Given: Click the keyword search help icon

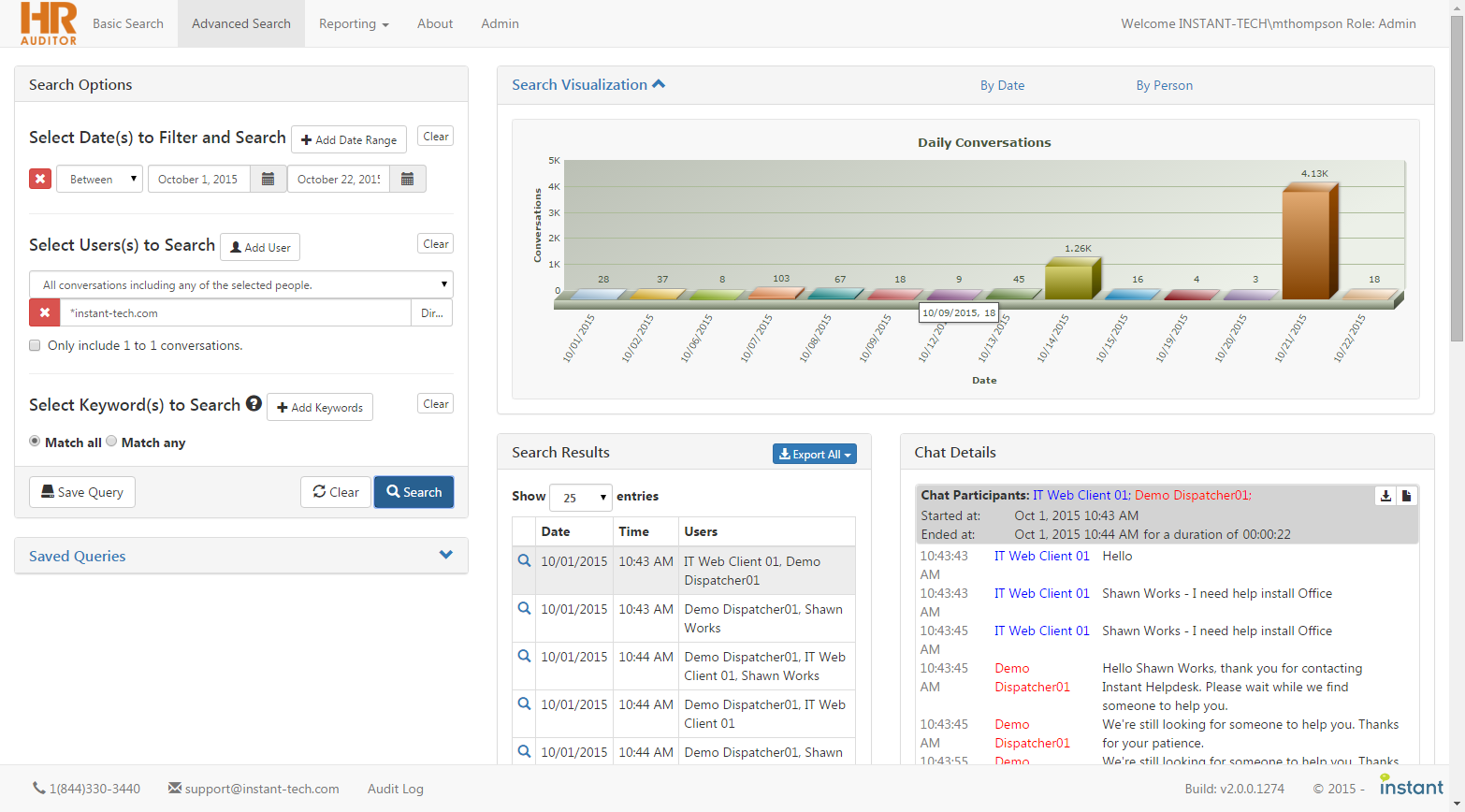Looking at the screenshot, I should point(254,404).
